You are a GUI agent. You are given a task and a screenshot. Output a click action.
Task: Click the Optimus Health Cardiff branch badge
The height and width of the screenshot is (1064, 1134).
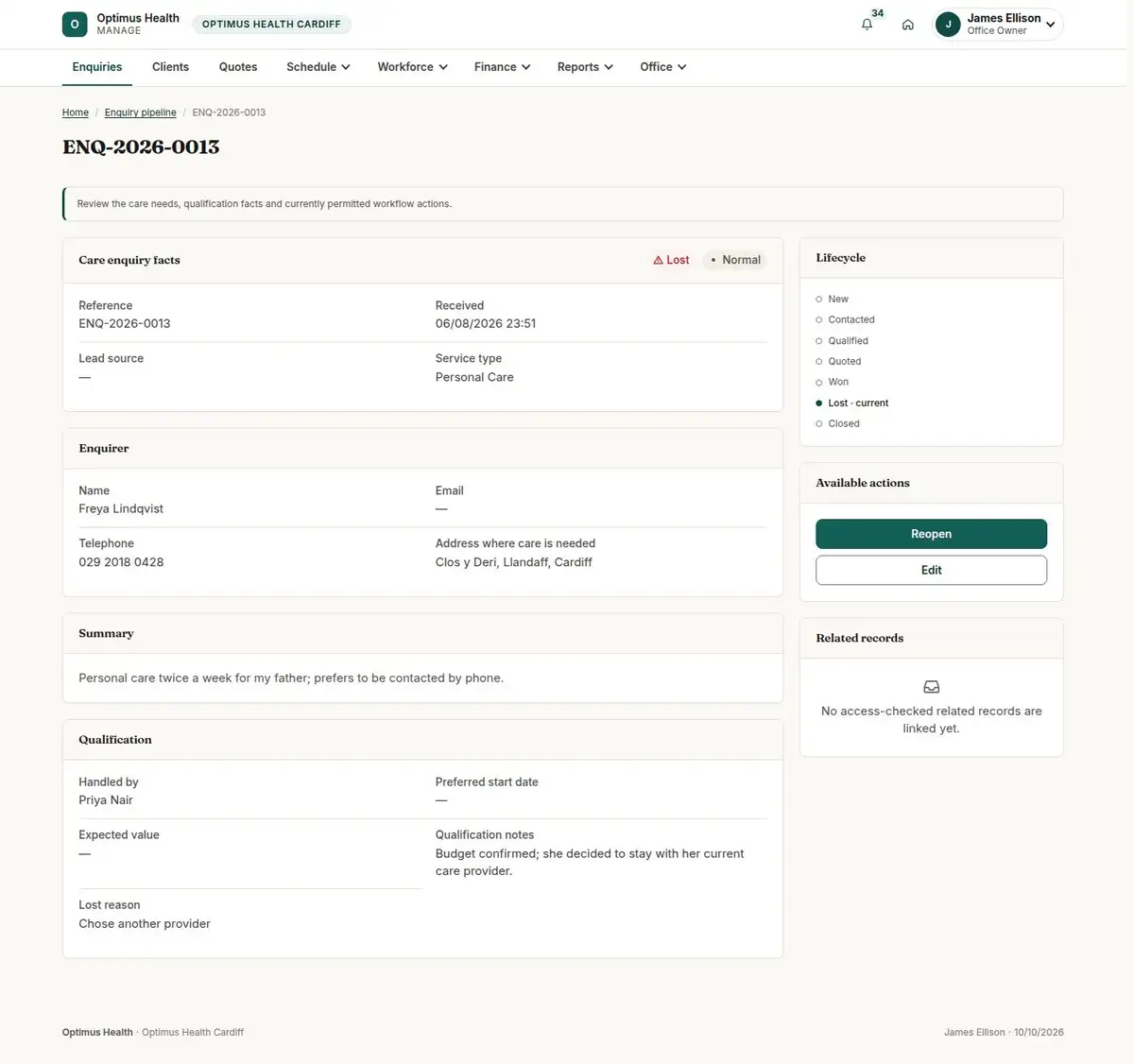click(271, 25)
